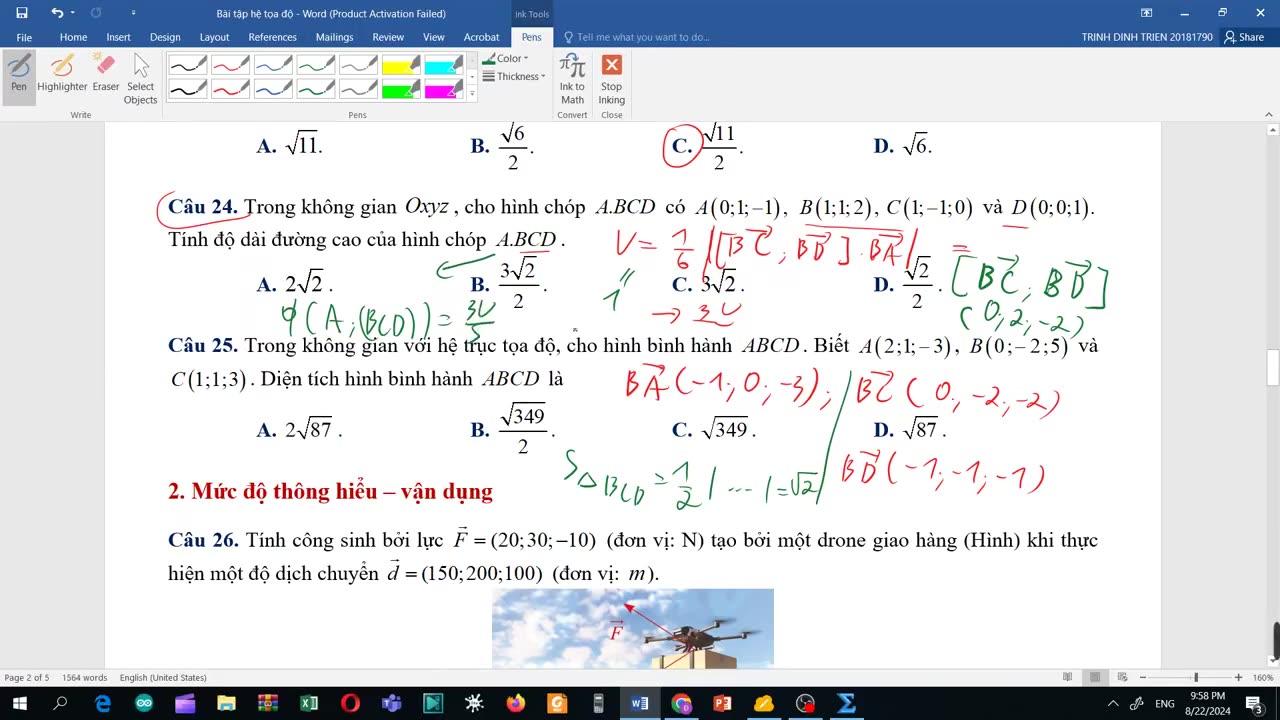This screenshot has width=1280, height=720.
Task: Switch to the Insert tab
Action: coord(118,37)
